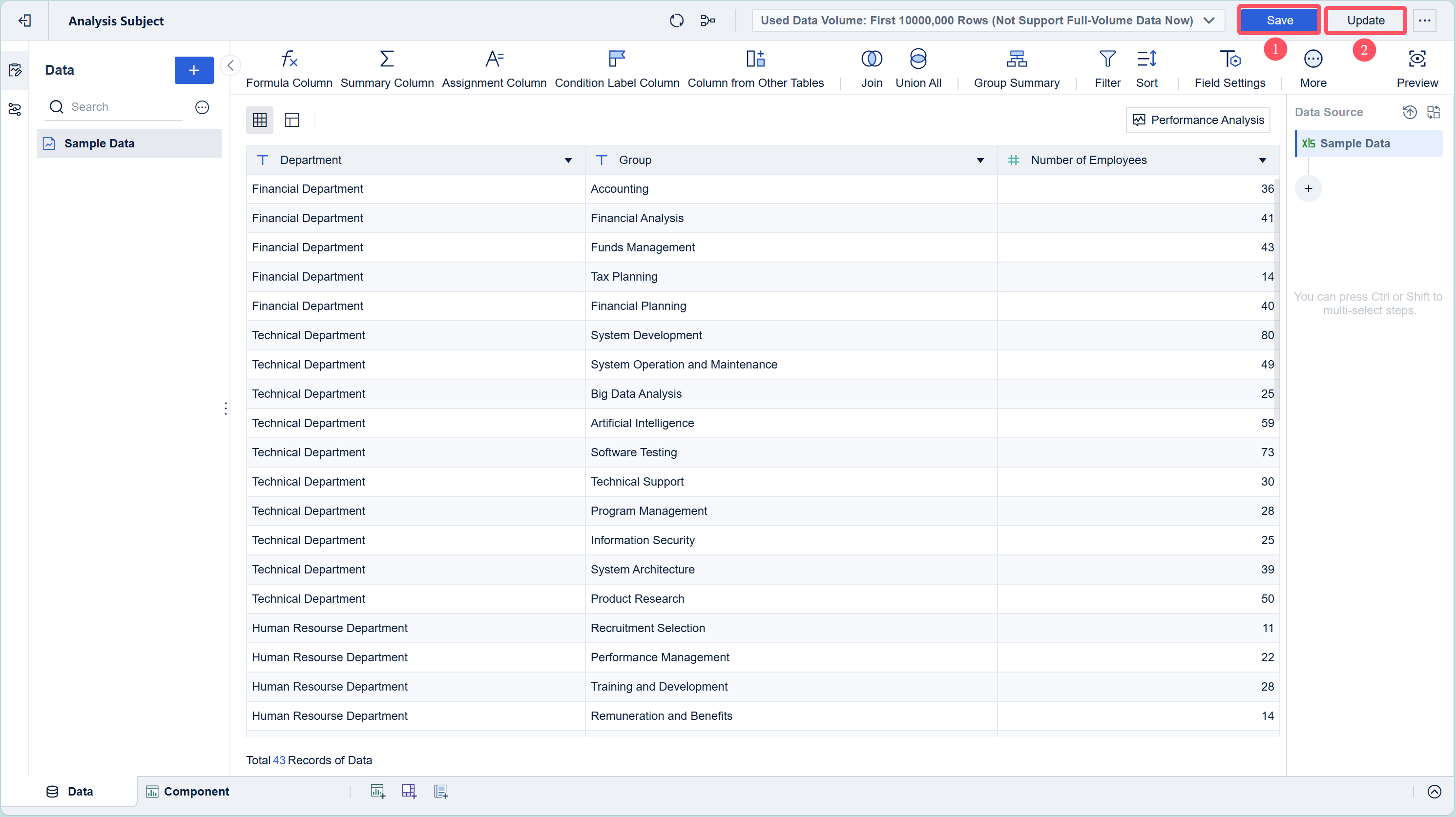Click the Preview icon
This screenshot has width=1456, height=817.
(1416, 60)
